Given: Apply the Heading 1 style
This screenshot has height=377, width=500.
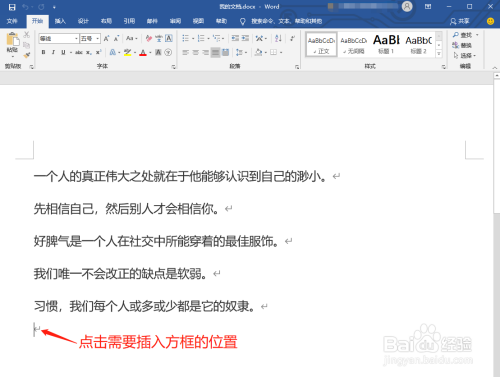Looking at the screenshot, I should point(386,45).
